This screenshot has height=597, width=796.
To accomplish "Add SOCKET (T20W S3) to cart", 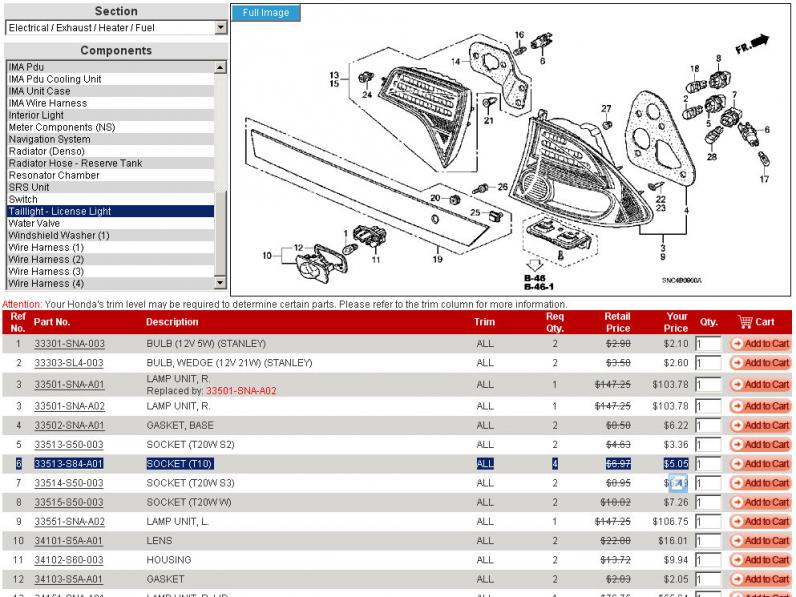I will [760, 483].
